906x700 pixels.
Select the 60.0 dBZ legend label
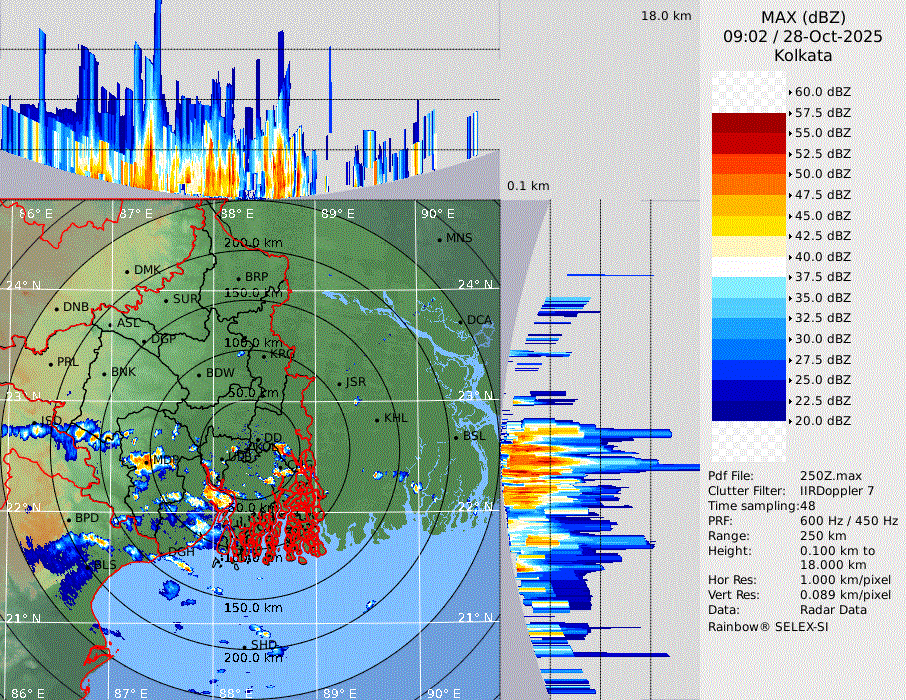point(822,92)
